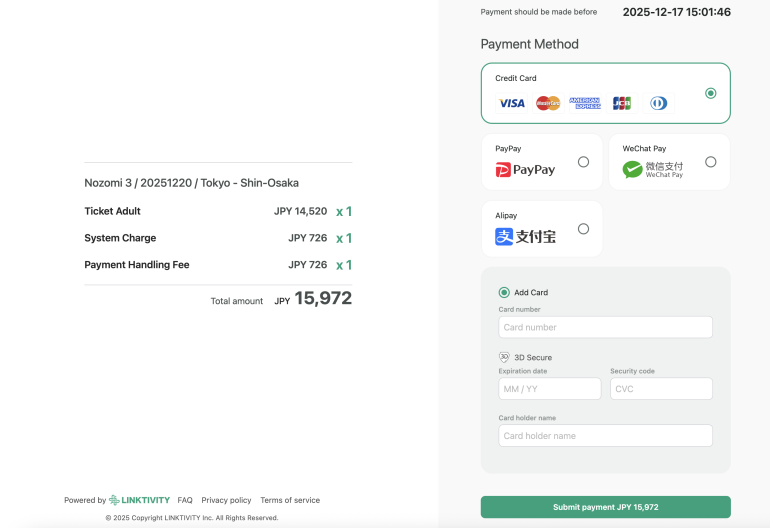Click the CVC security code field
Screen dimensions: 770x528
(661, 389)
